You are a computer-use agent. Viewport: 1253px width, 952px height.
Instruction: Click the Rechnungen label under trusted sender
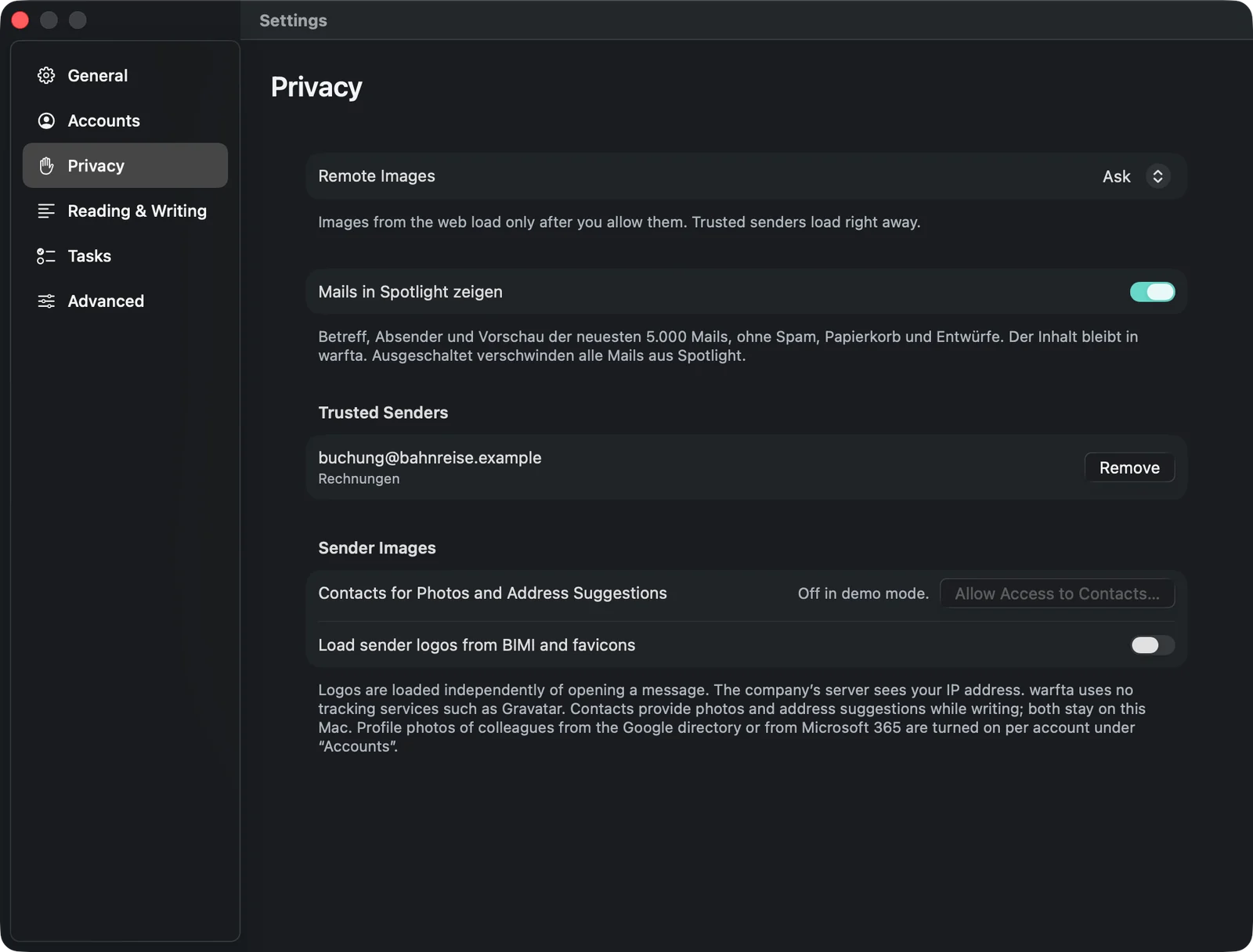pos(359,478)
